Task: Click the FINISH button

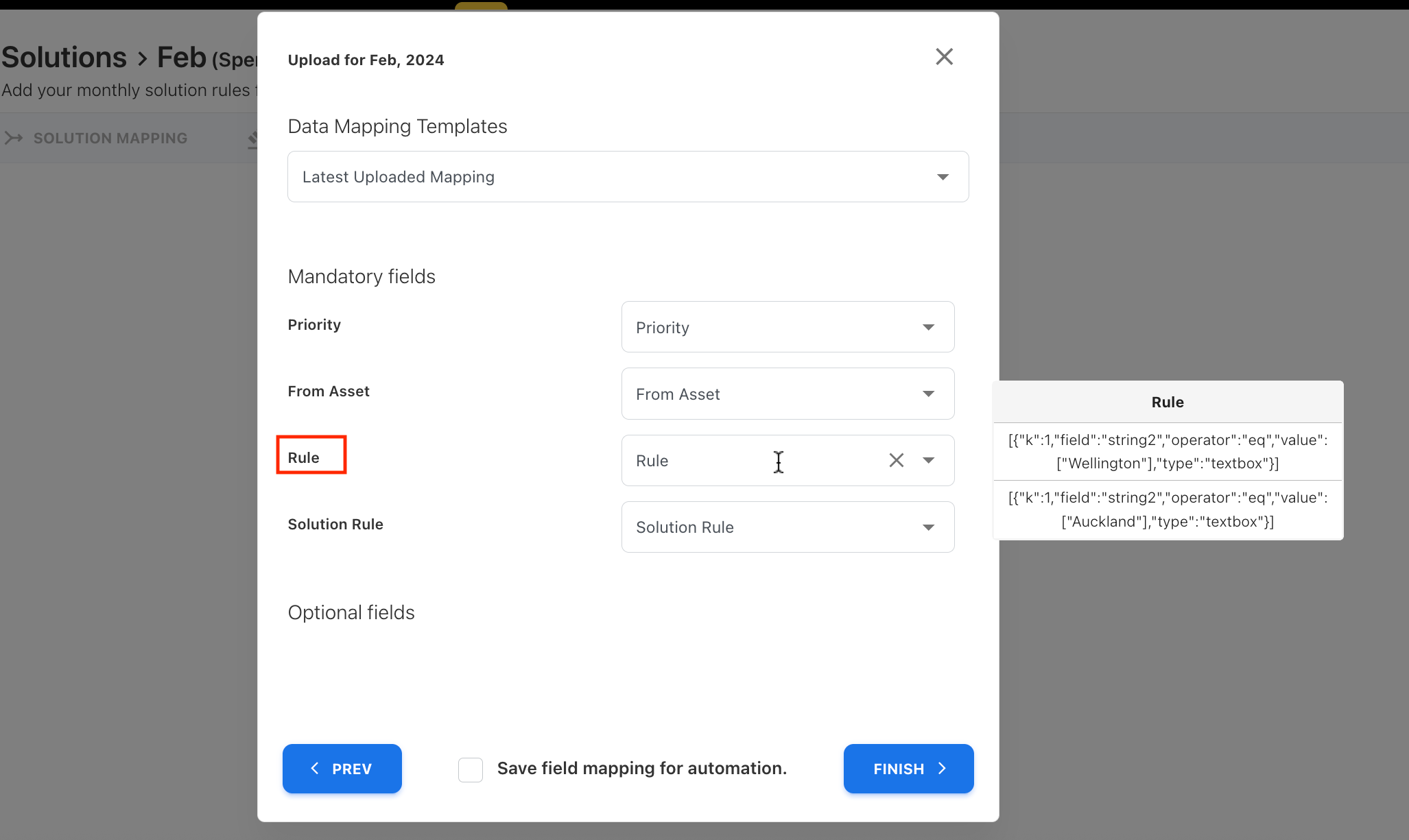Action: (908, 769)
